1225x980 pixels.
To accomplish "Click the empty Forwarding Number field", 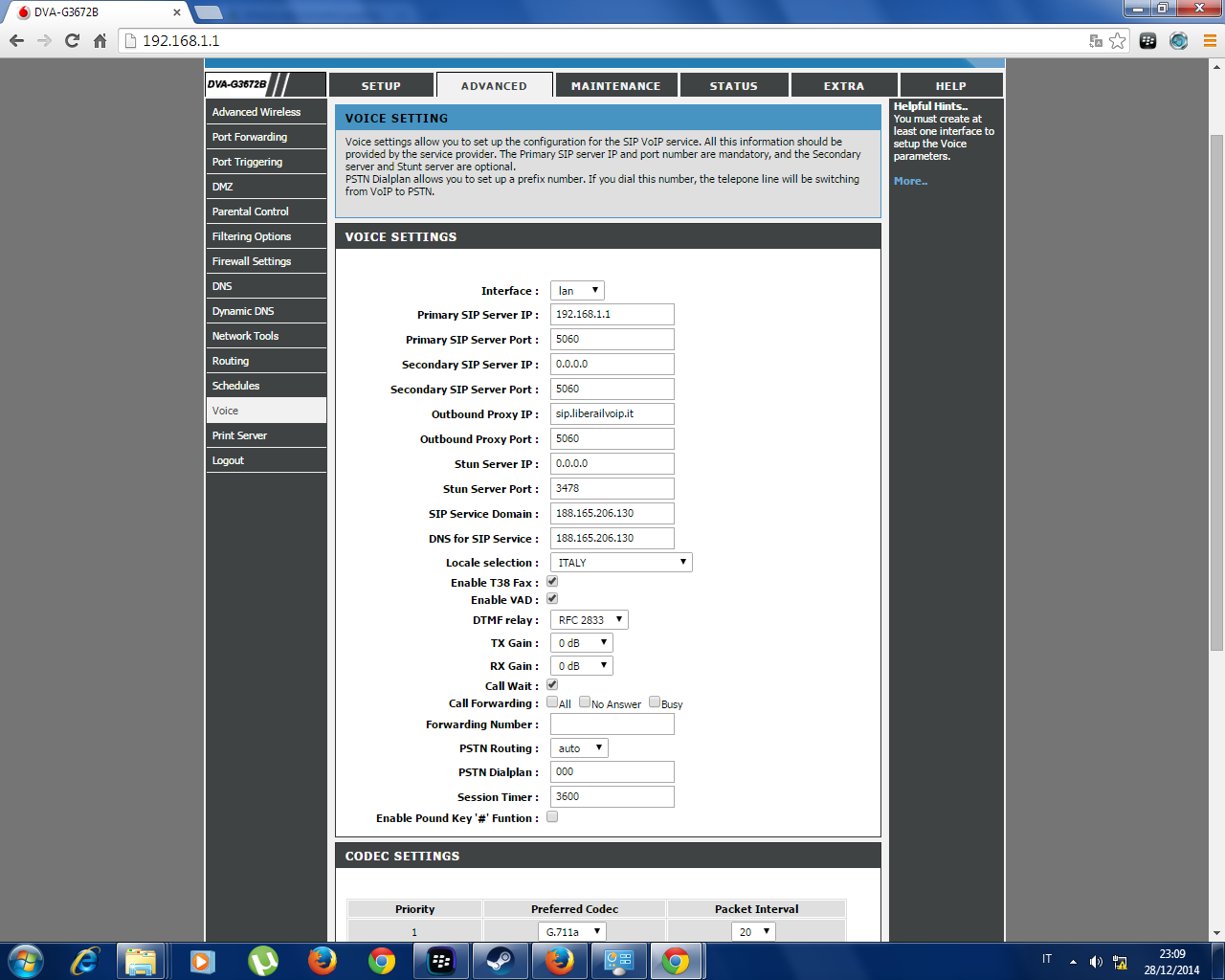I will click(x=612, y=724).
